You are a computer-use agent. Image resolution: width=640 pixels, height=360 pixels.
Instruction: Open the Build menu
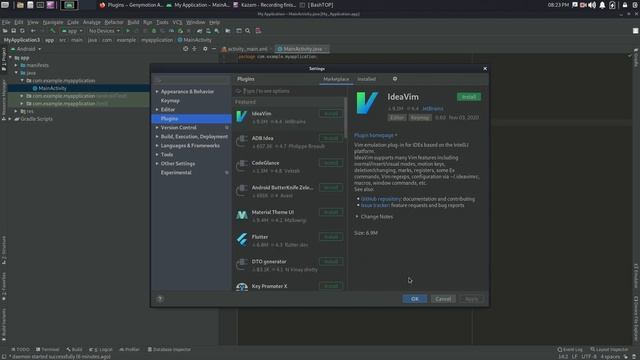(x=133, y=22)
